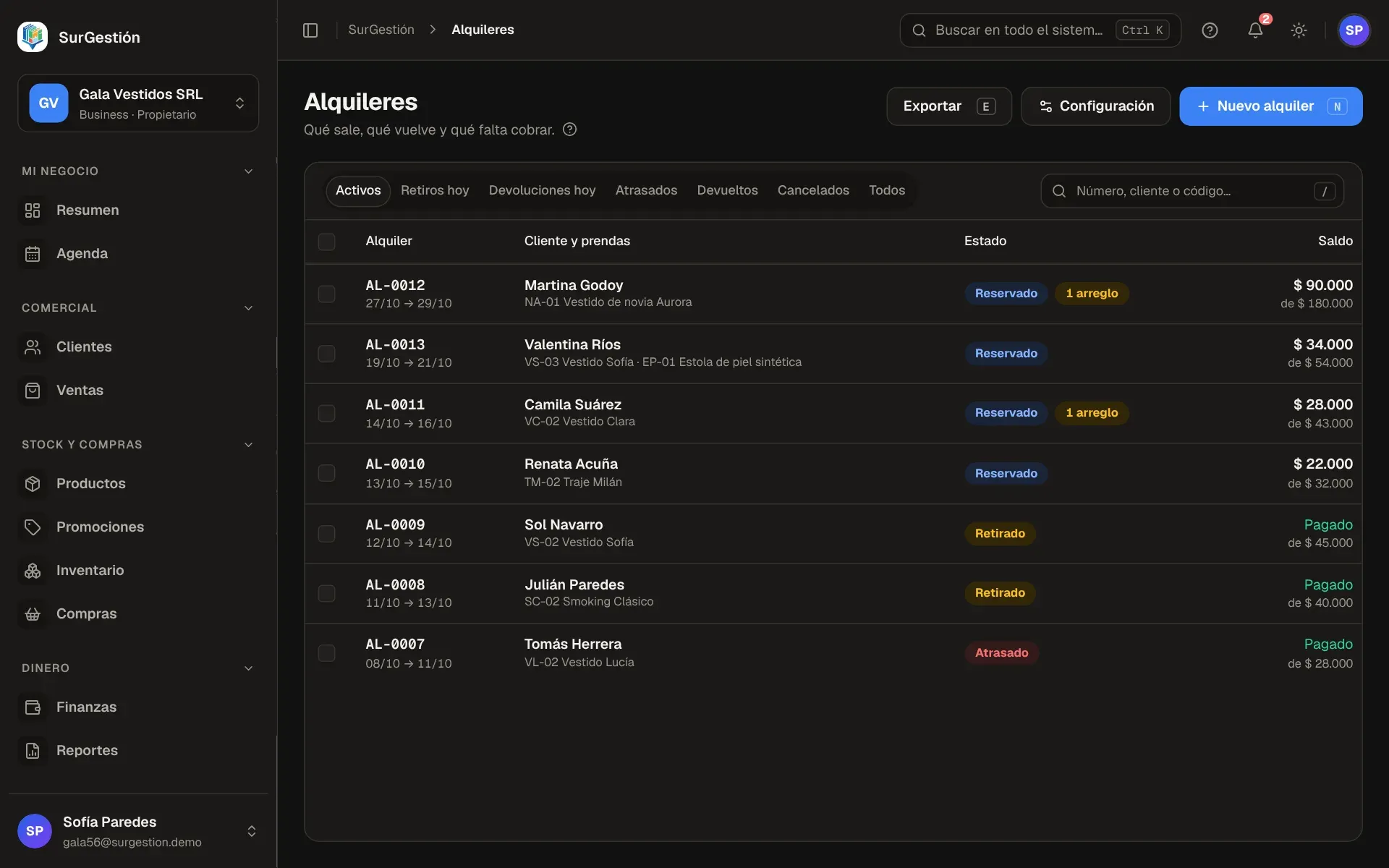1389x868 pixels.
Task: Open the help icon in top bar
Action: [x=1210, y=30]
